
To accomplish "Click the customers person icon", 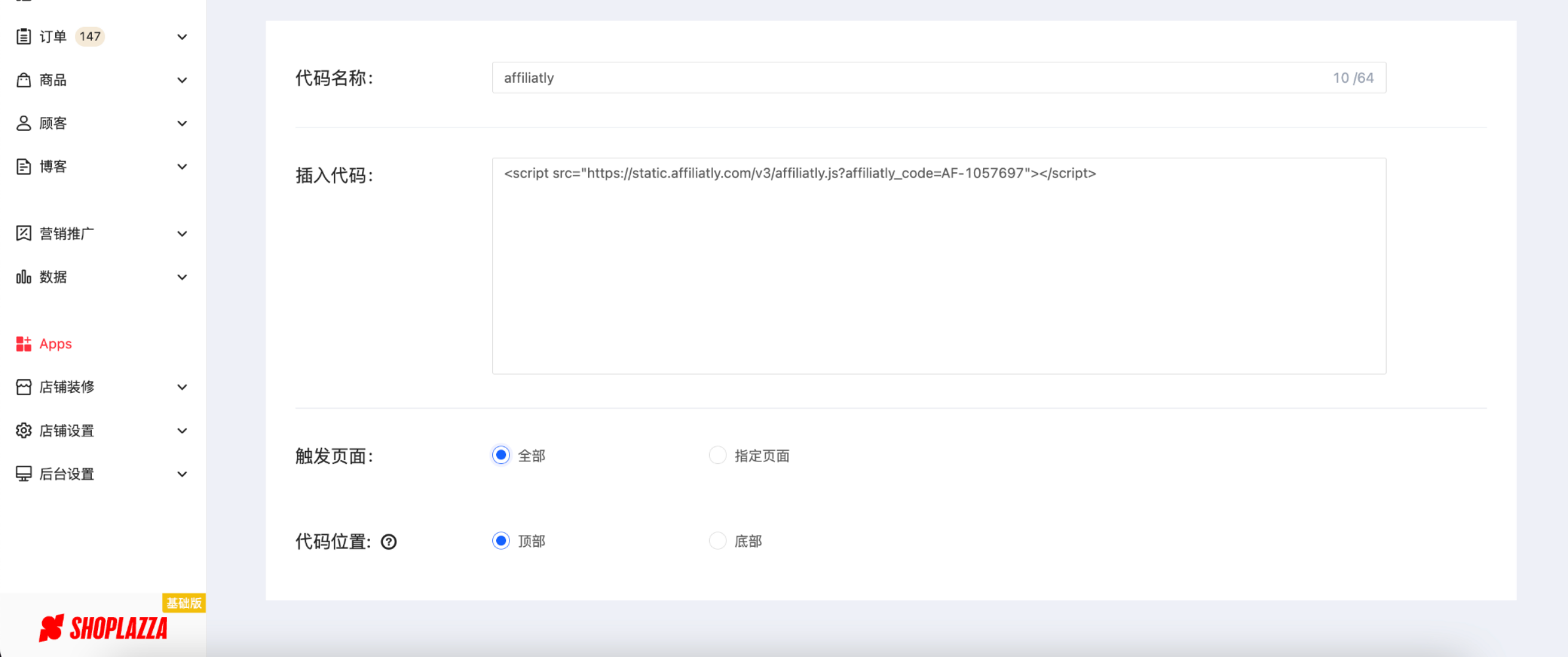I will tap(23, 123).
